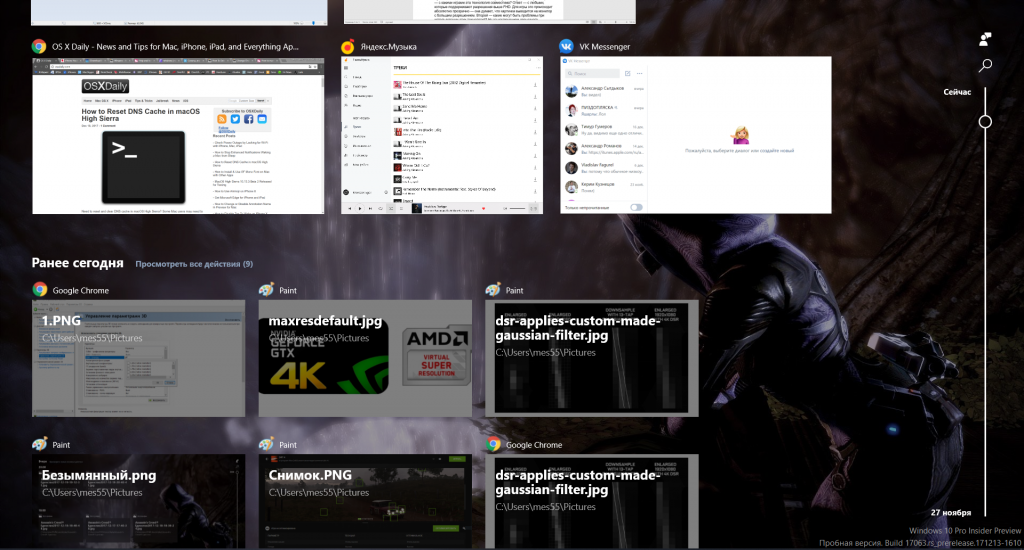Click the Paint icon above Снимок.PNG card

click(266, 444)
